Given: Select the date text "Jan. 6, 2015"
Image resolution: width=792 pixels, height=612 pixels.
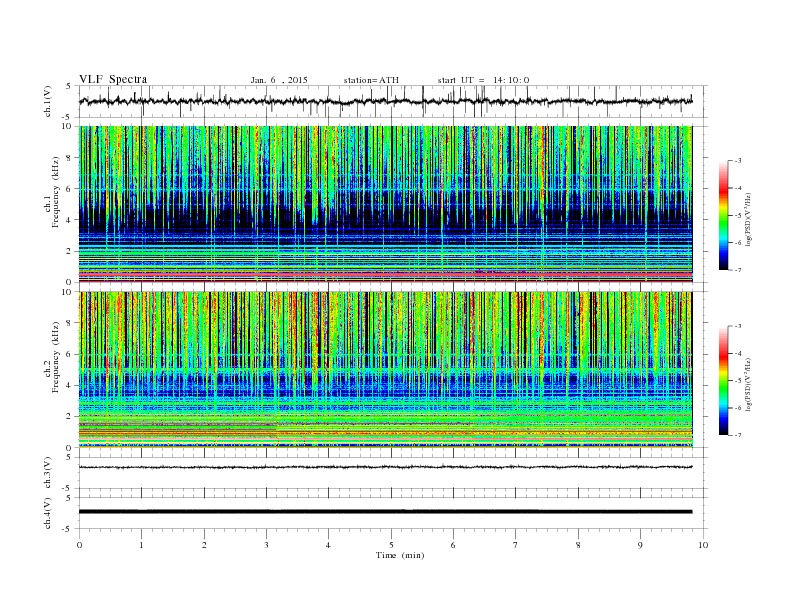Looking at the screenshot, I should (x=279, y=80).
